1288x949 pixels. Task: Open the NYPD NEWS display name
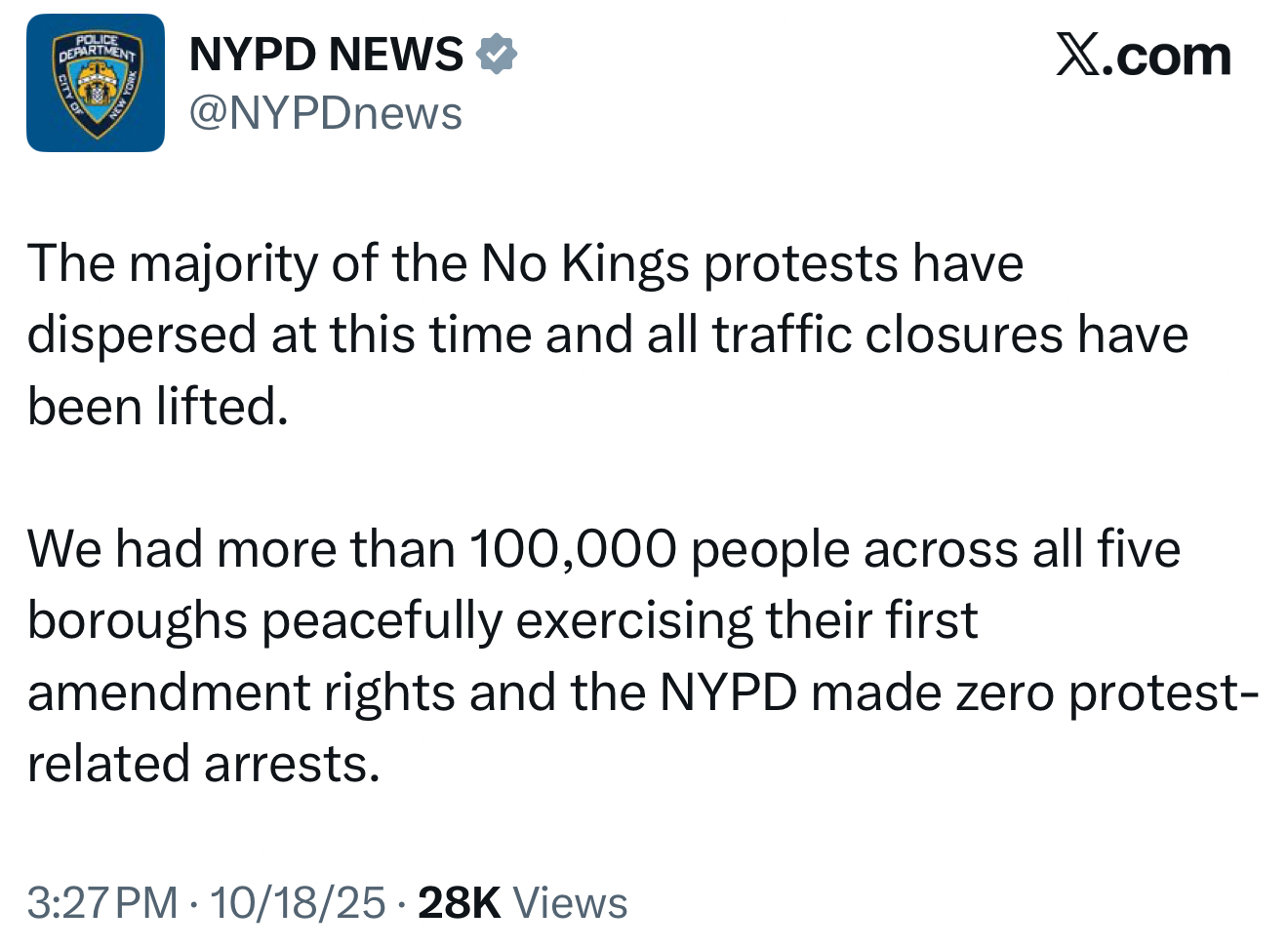click(326, 54)
